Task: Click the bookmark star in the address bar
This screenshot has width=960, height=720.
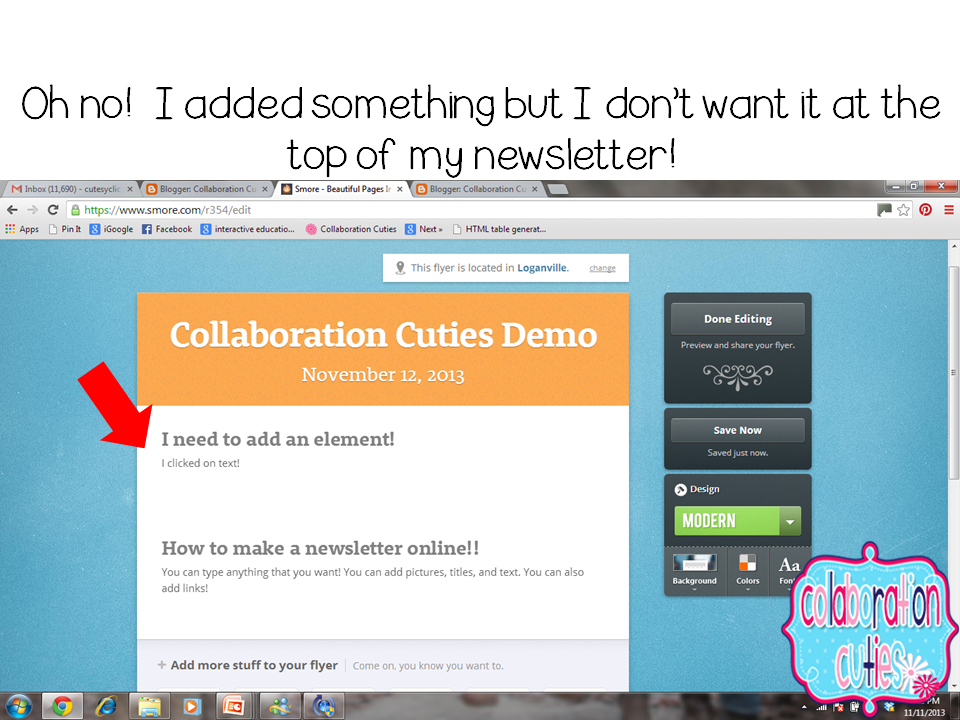Action: [901, 210]
